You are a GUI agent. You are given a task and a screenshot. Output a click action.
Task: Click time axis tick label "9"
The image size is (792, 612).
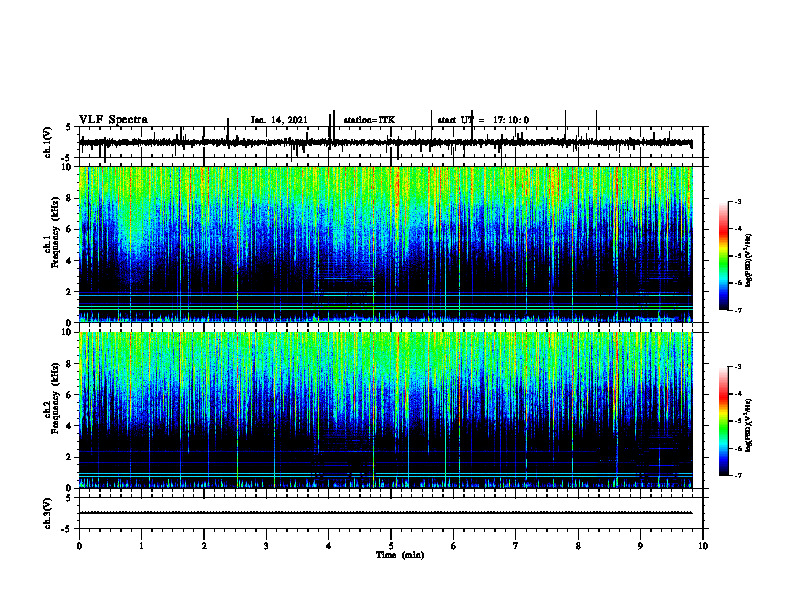640,546
